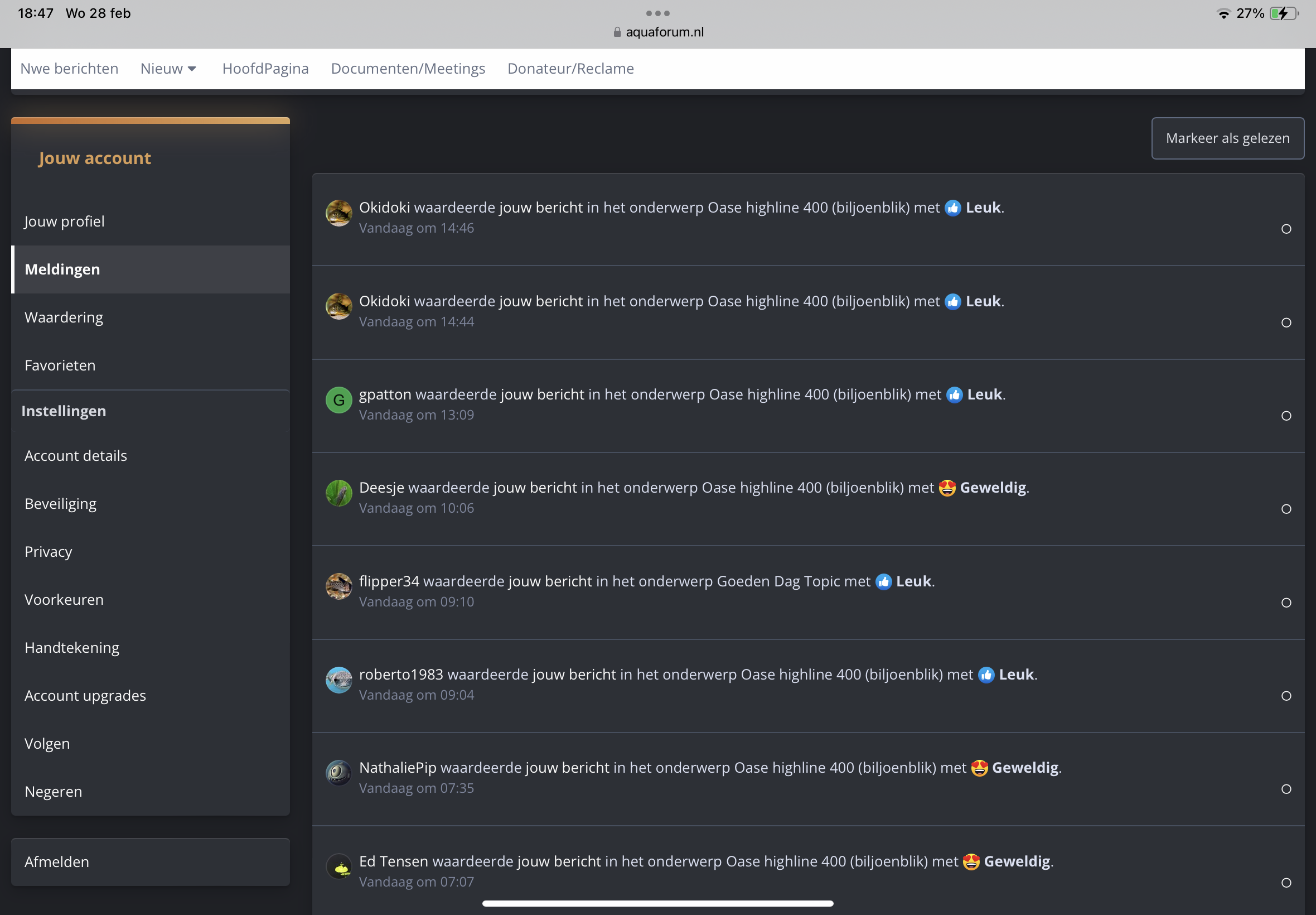Click Okidoki's avatar on the 14:46 notification
This screenshot has width=1316, height=915.
point(338,213)
